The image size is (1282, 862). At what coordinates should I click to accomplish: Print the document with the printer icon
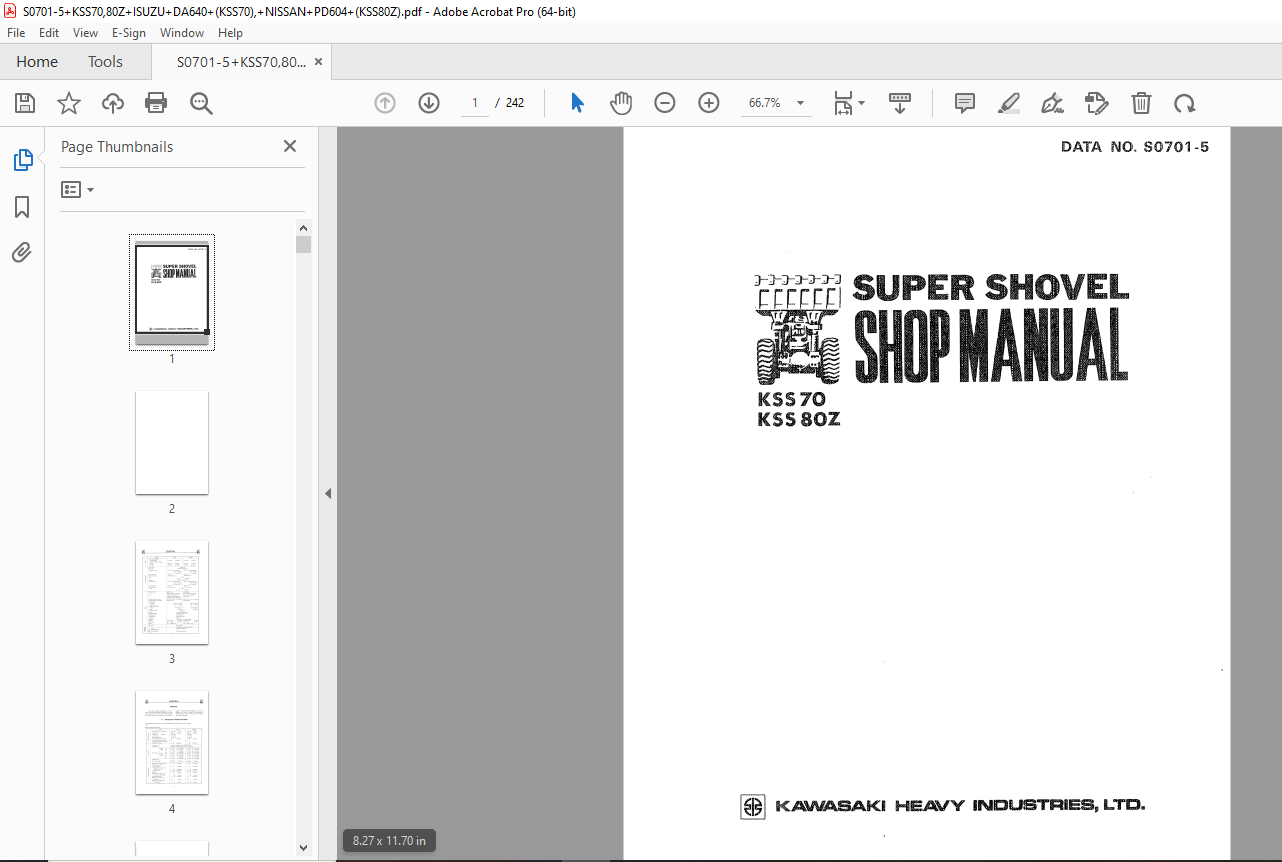pyautogui.click(x=156, y=103)
